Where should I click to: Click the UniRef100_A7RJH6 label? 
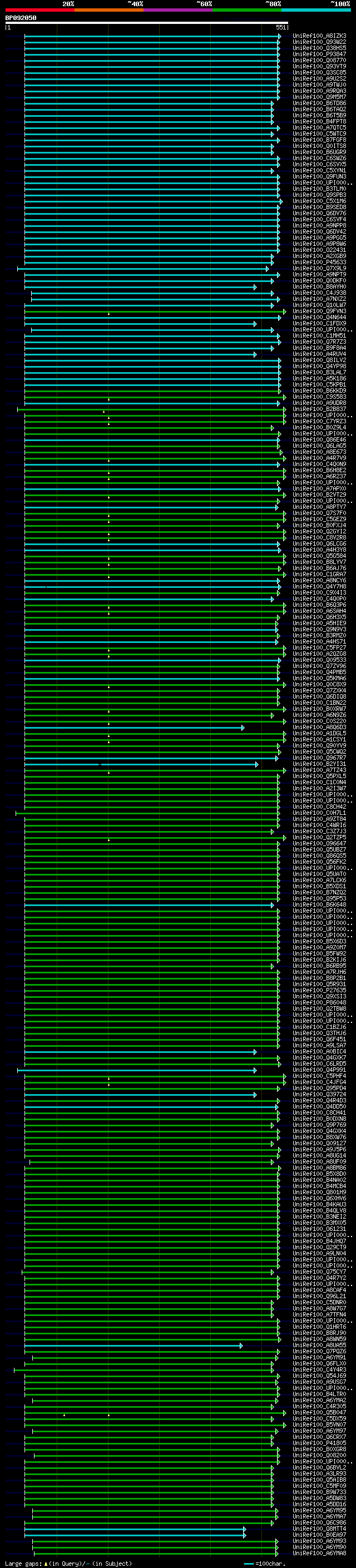(319, 972)
